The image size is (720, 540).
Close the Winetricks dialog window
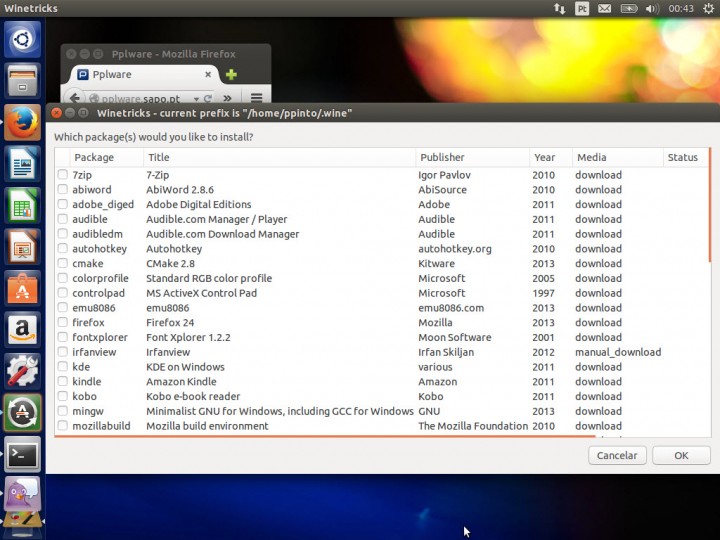tap(56, 113)
